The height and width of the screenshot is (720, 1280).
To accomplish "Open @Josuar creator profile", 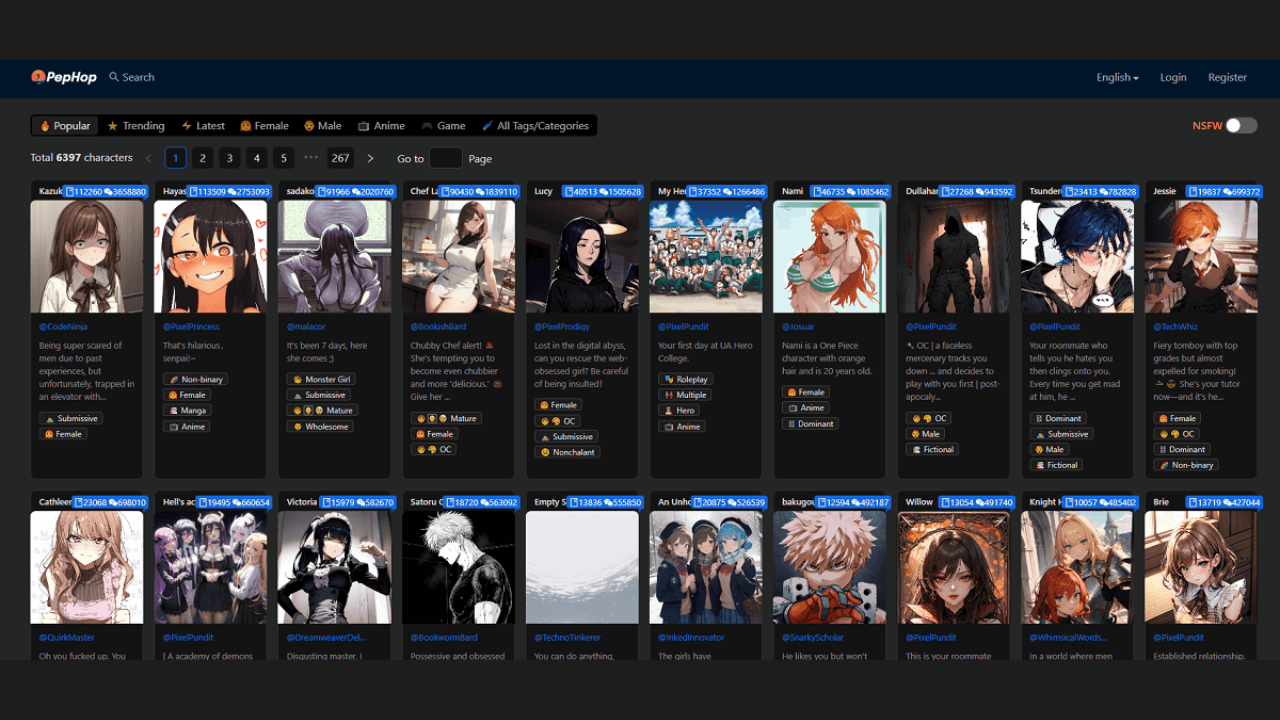I will pyautogui.click(x=798, y=326).
